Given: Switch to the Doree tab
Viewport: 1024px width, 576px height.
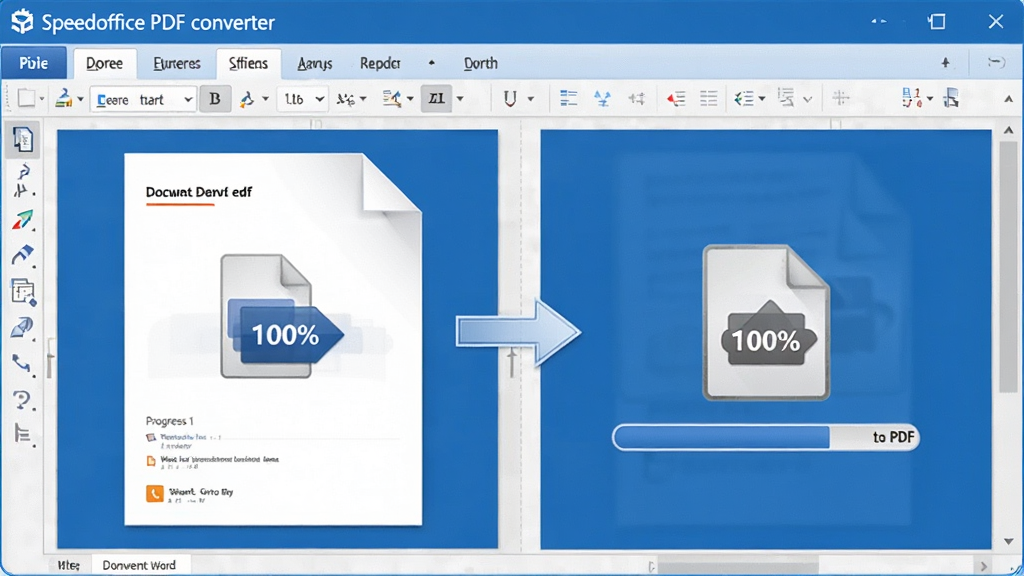Looking at the screenshot, I should tap(104, 63).
